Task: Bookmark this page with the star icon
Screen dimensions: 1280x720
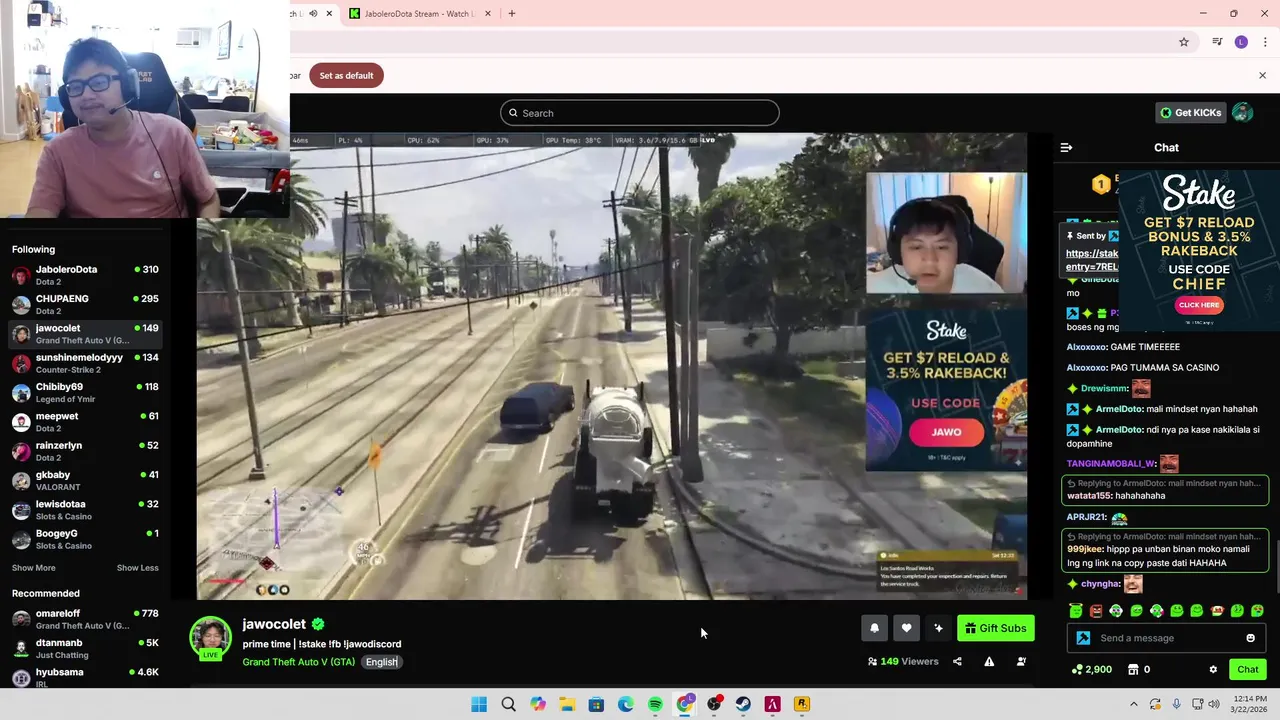Action: pyautogui.click(x=1184, y=42)
